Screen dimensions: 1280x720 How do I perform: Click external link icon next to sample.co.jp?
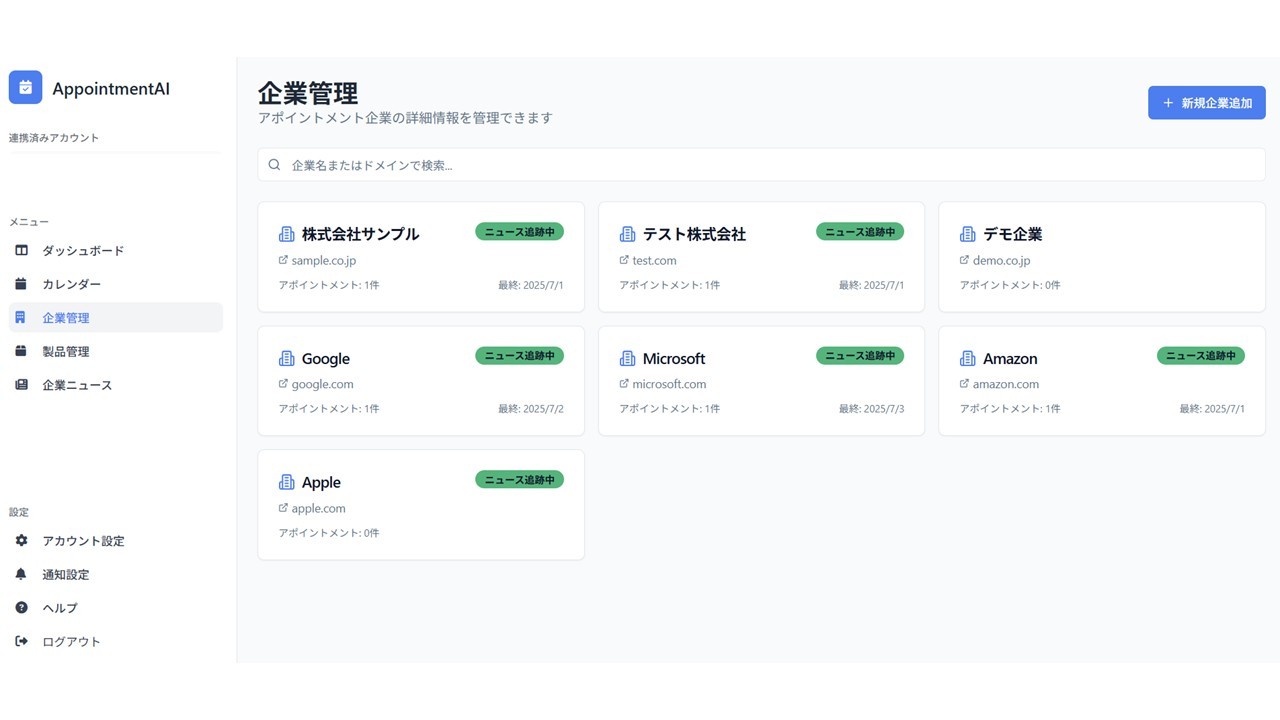coord(283,260)
